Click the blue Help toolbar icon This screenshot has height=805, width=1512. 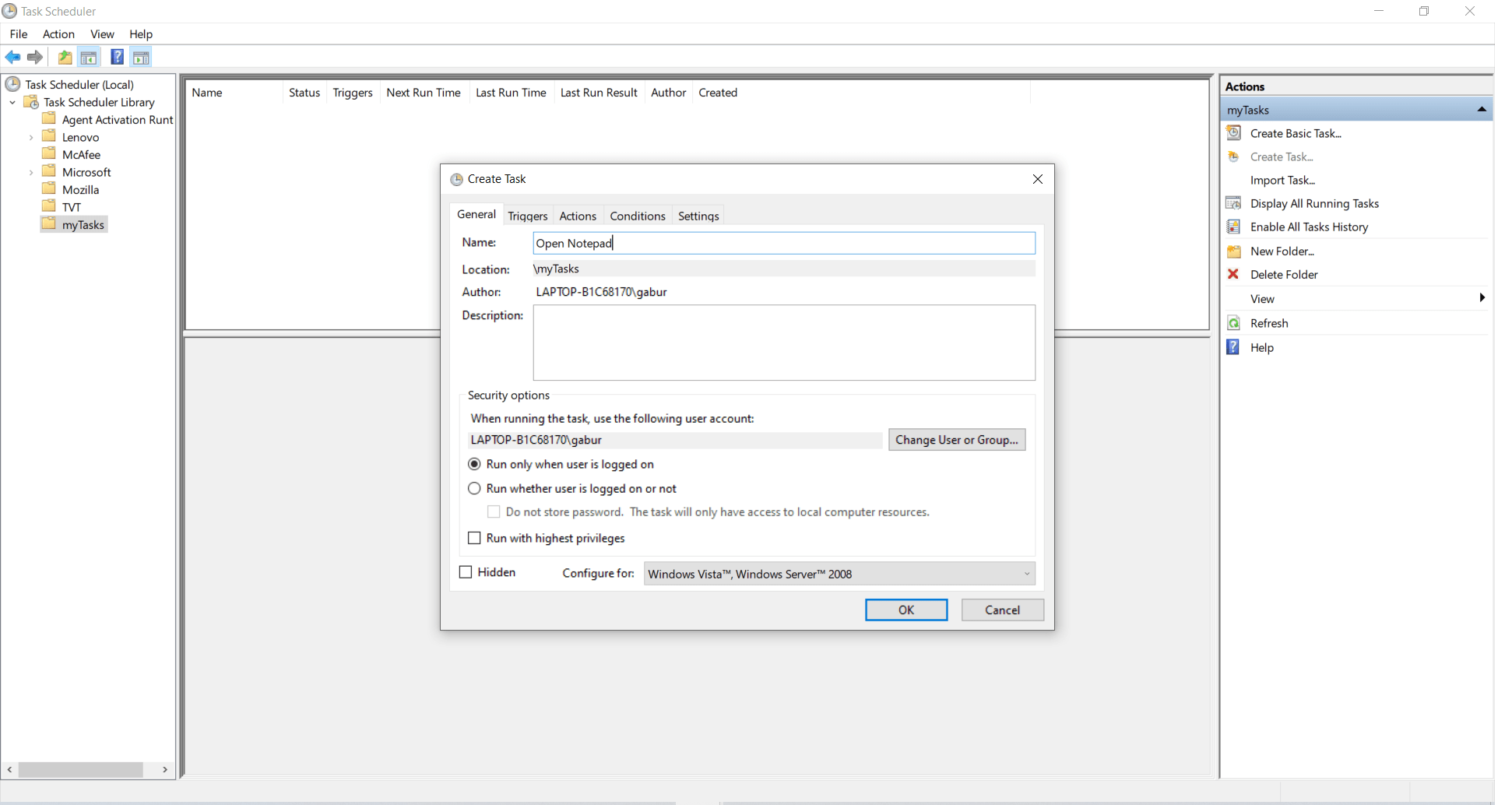coord(117,57)
